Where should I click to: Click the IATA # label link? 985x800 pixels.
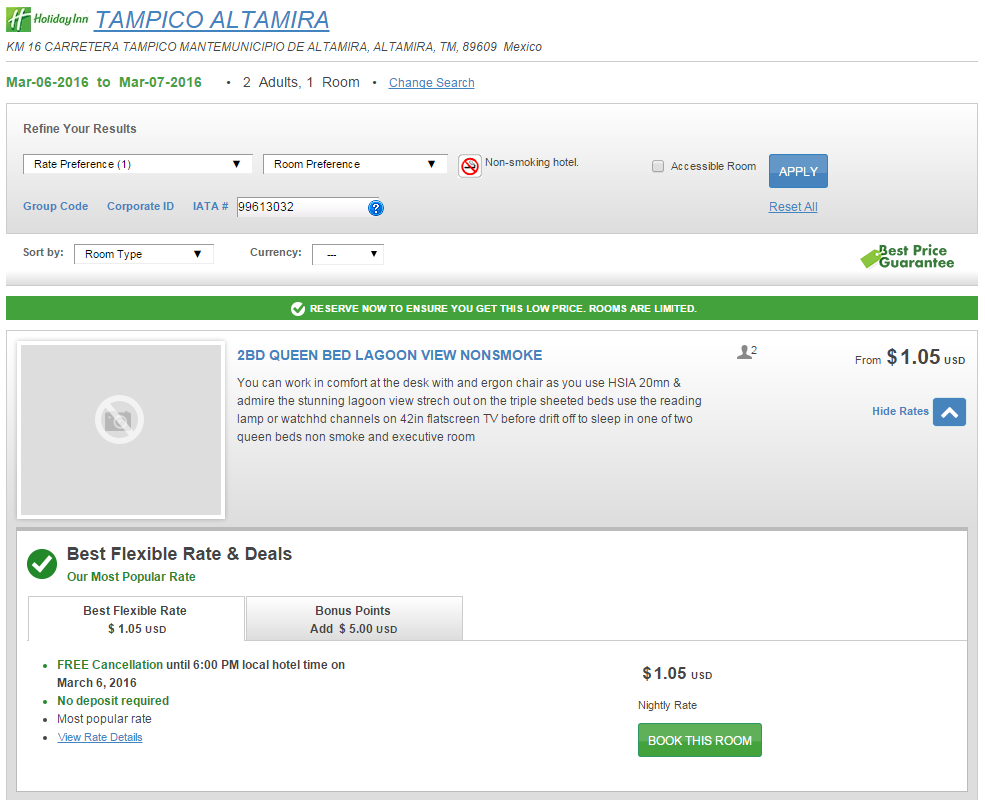(x=210, y=206)
